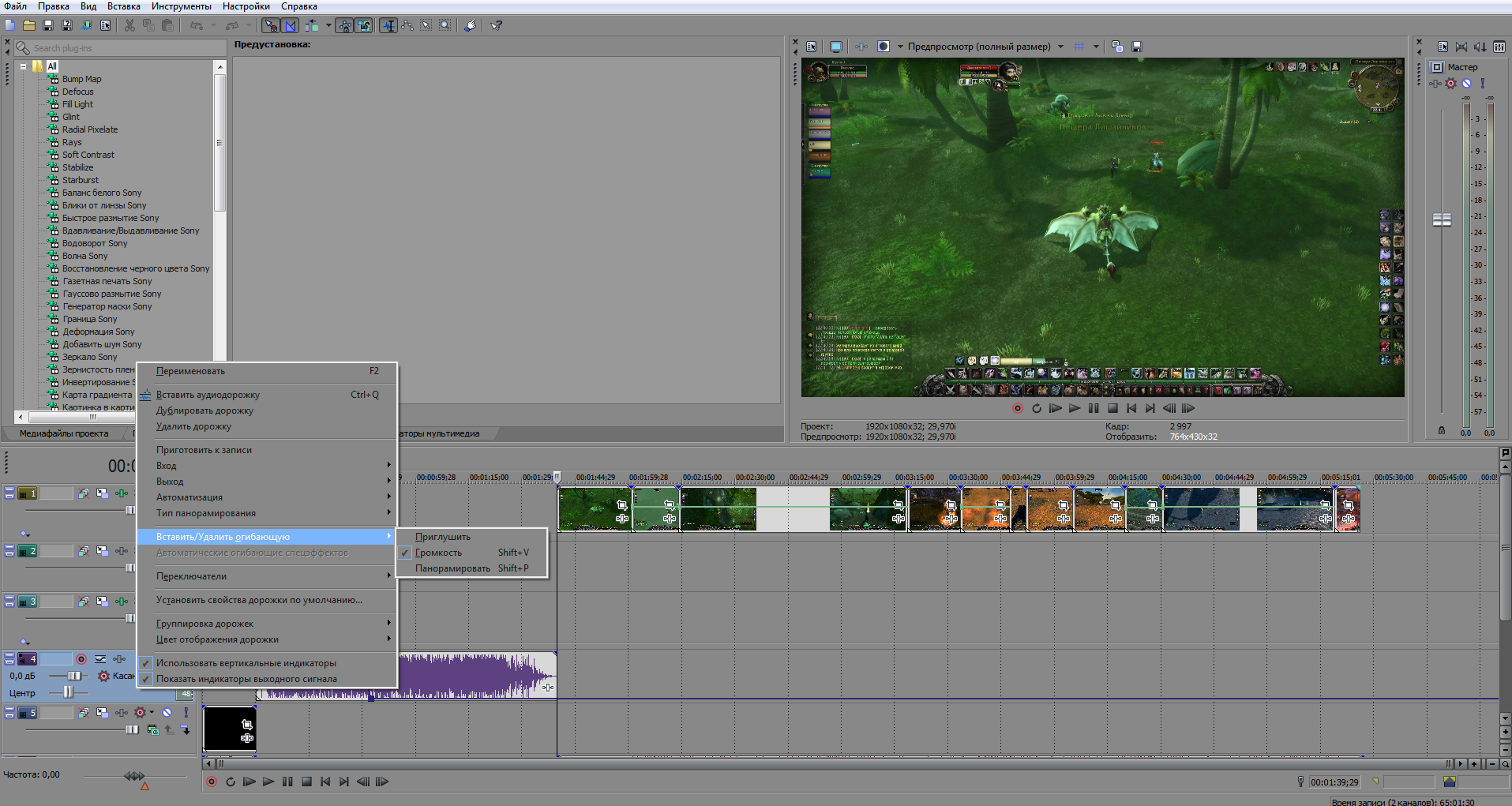The image size is (1512, 806).
Task: Activate What's This help cursor
Action: point(497,25)
